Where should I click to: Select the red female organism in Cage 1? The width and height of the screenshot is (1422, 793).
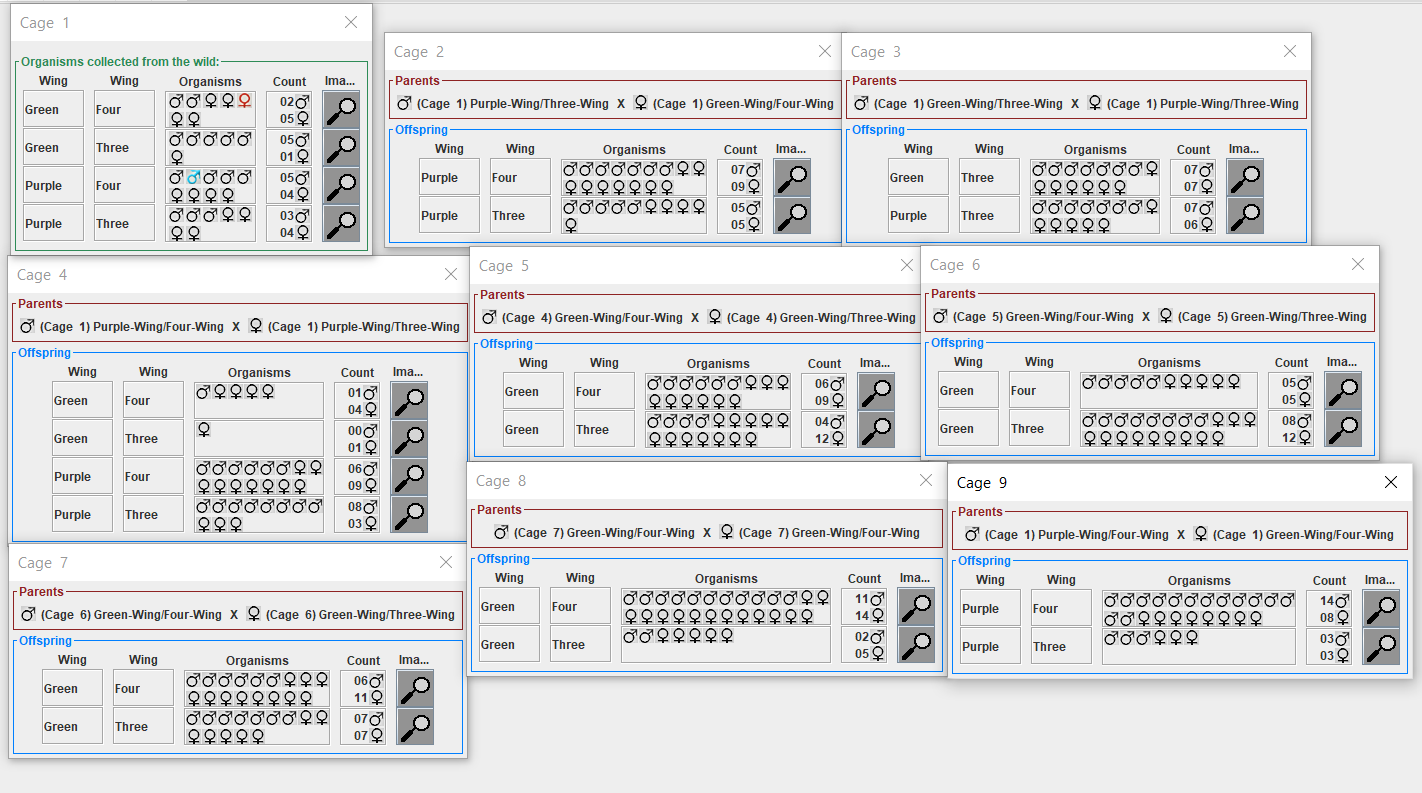tap(244, 101)
